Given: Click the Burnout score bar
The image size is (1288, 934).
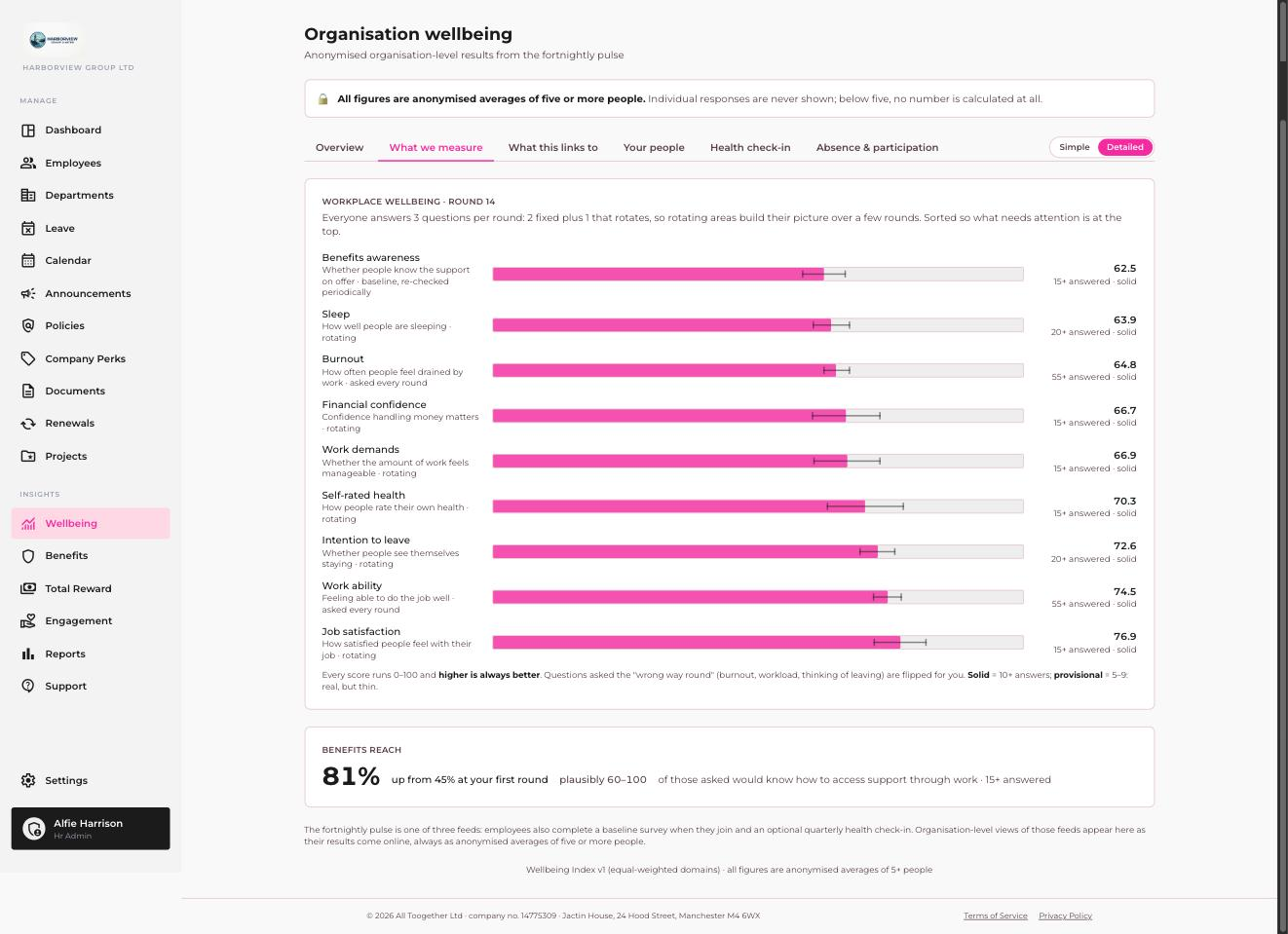Looking at the screenshot, I should pos(758,370).
